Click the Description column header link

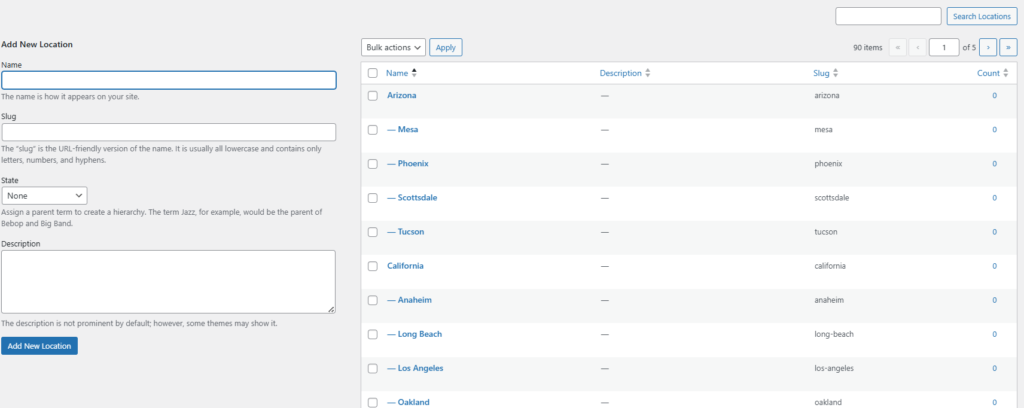coord(620,73)
